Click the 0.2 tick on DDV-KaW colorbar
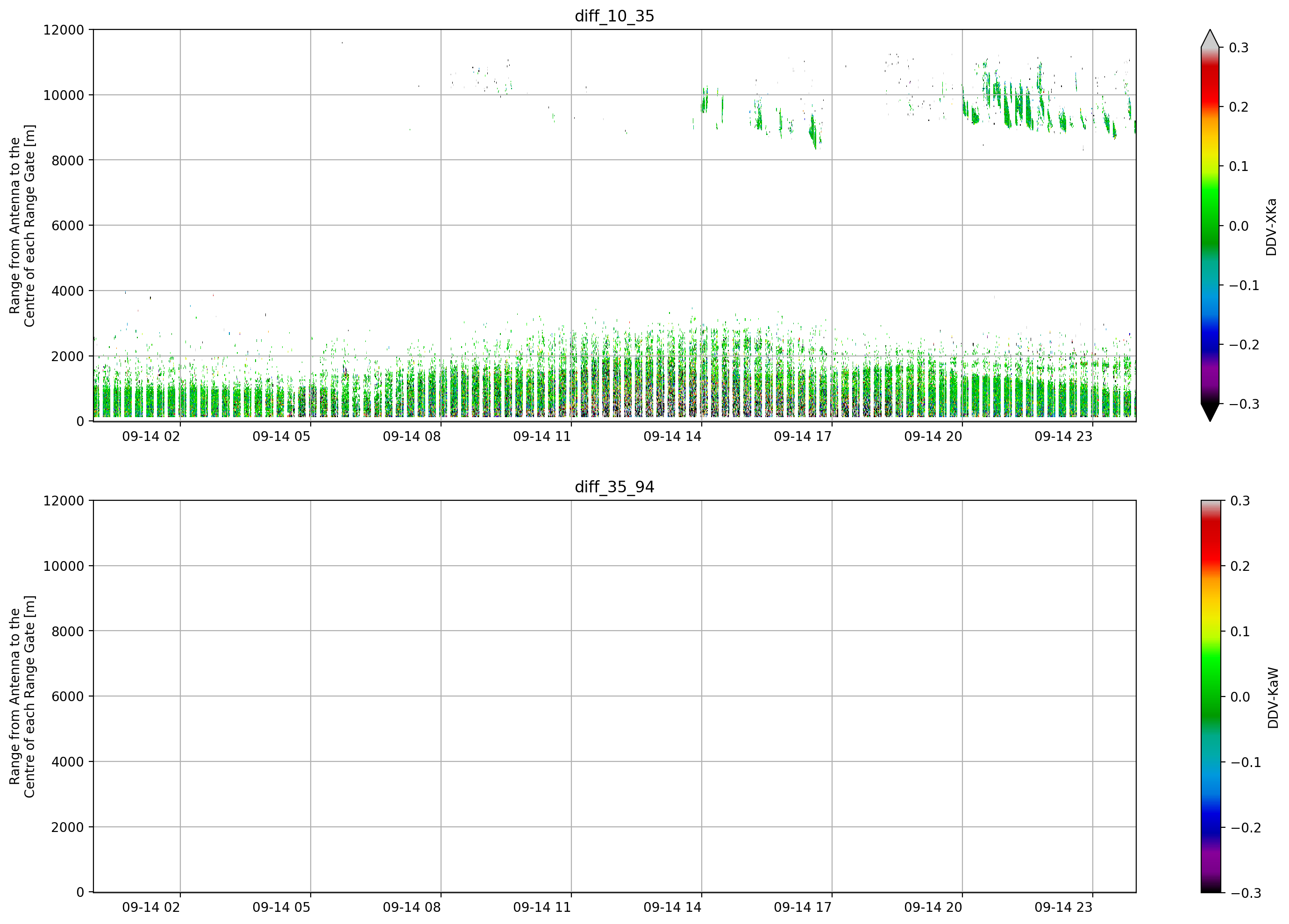 pyautogui.click(x=1240, y=566)
